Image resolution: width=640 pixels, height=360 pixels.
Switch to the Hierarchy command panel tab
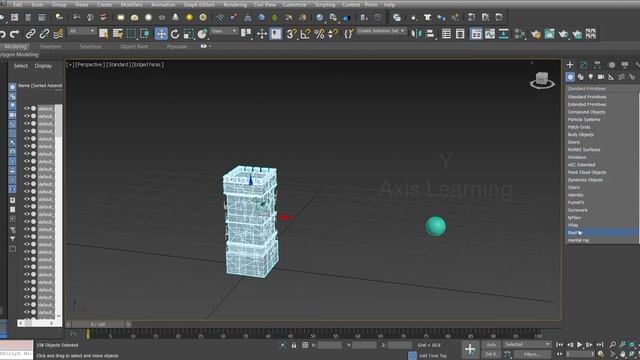coord(597,65)
